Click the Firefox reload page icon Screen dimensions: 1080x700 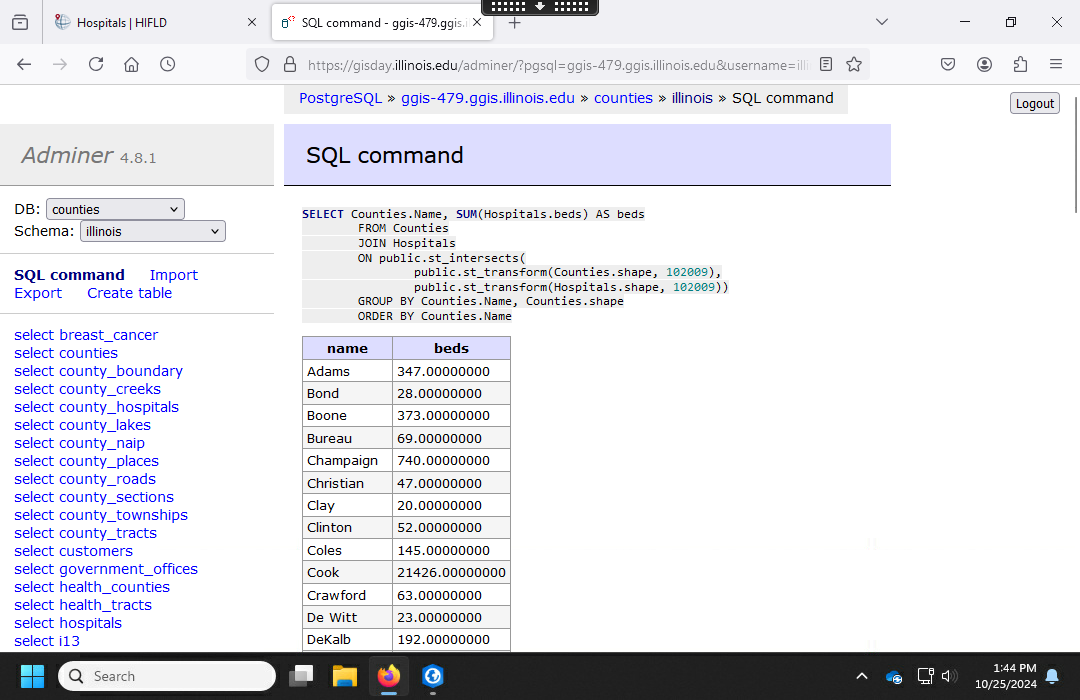(96, 64)
